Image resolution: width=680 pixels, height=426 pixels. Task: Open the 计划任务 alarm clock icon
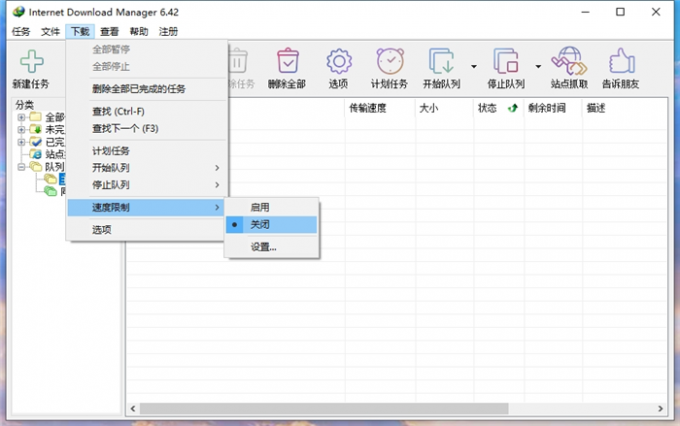click(389, 62)
